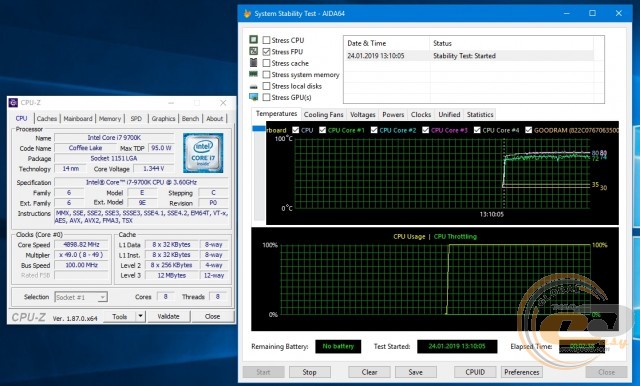This screenshot has width=640, height=386.
Task: Open the Bench tab in CPU-Z
Action: click(190, 118)
